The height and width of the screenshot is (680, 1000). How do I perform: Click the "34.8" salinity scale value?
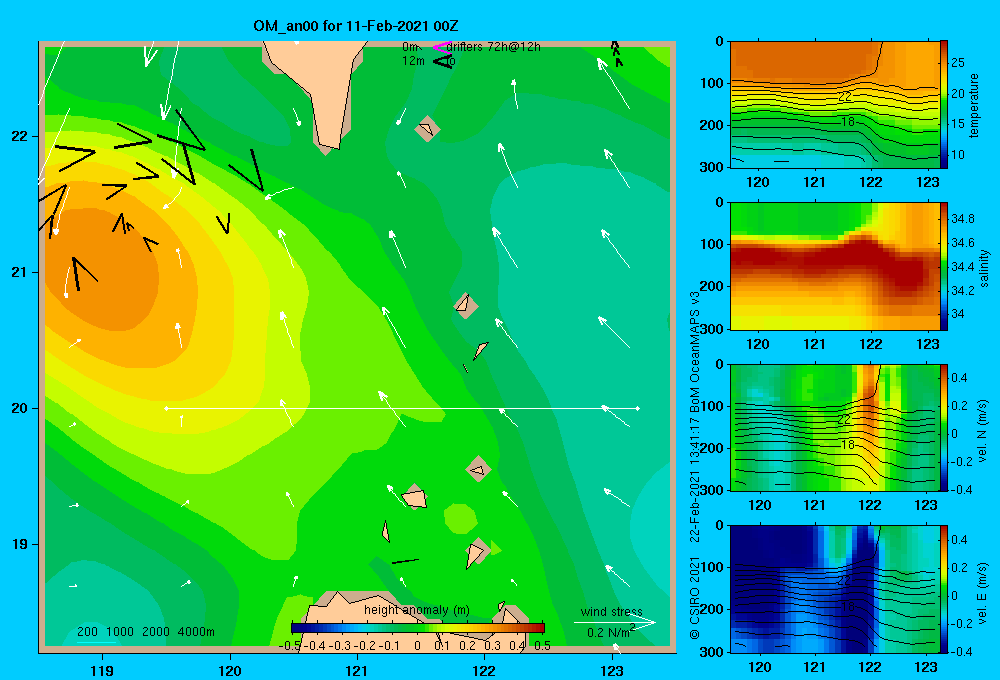coord(962,219)
